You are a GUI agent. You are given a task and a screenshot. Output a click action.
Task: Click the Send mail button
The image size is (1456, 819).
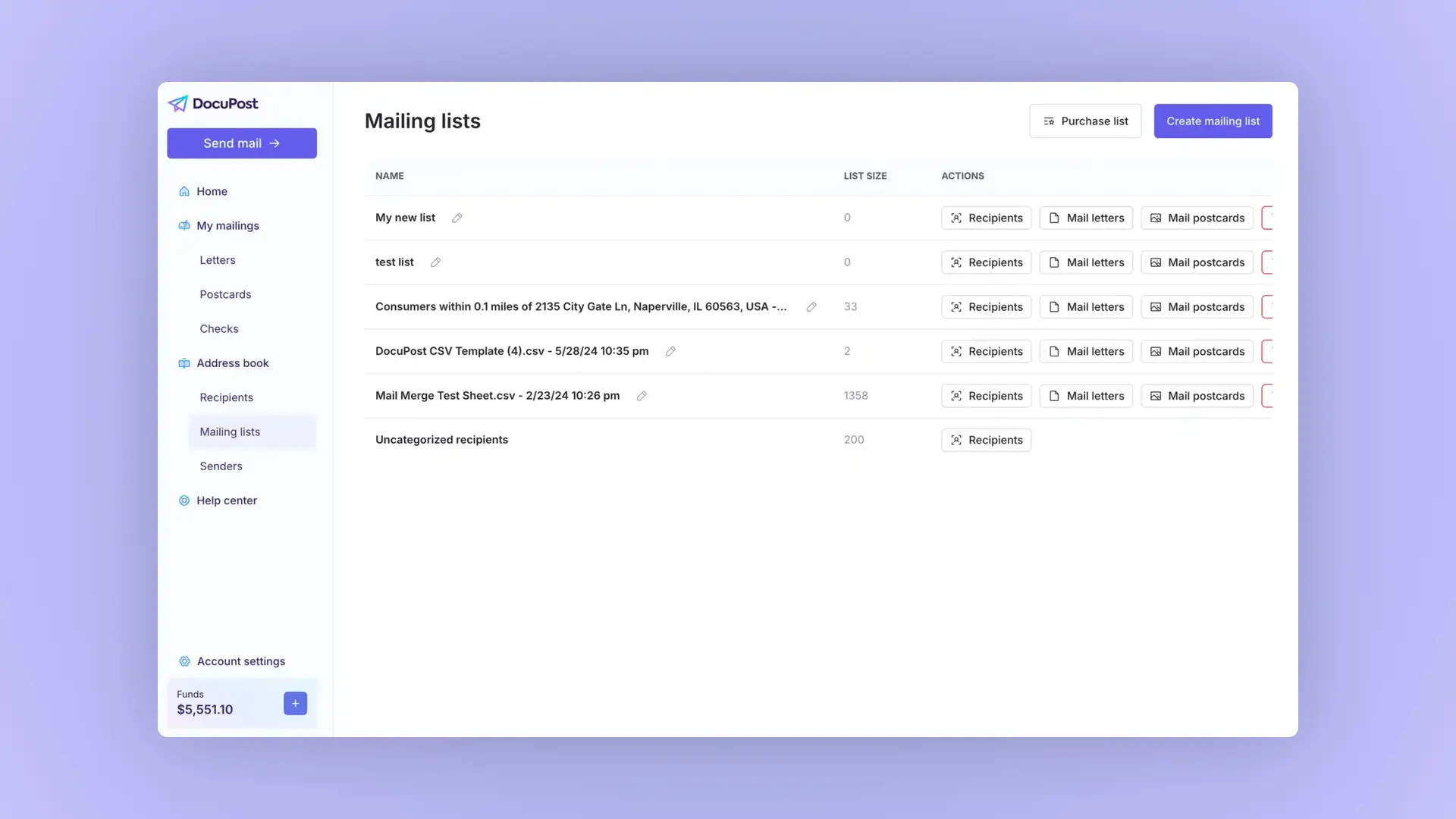tap(241, 143)
